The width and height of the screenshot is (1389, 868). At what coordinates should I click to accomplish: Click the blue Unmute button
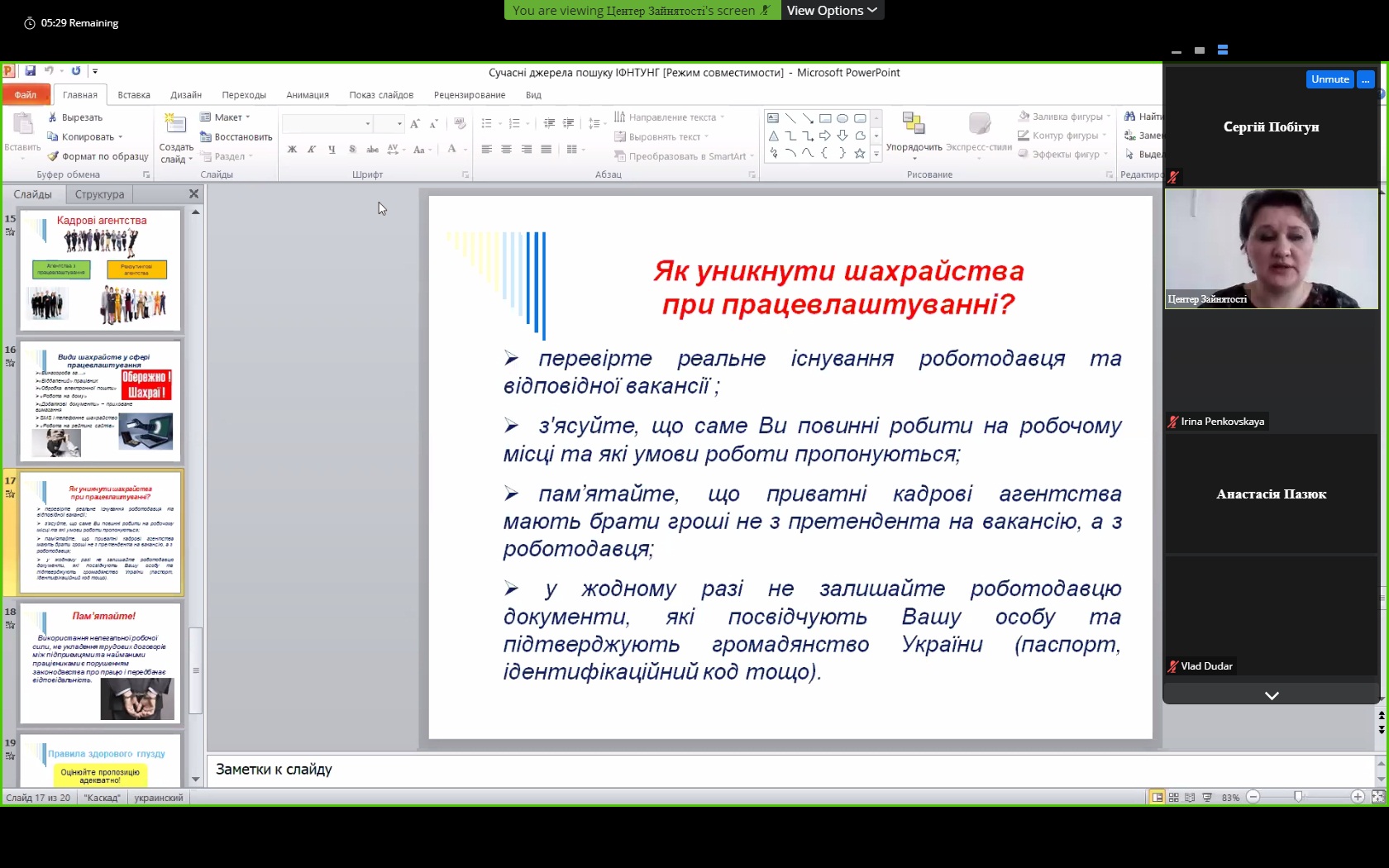click(x=1329, y=79)
